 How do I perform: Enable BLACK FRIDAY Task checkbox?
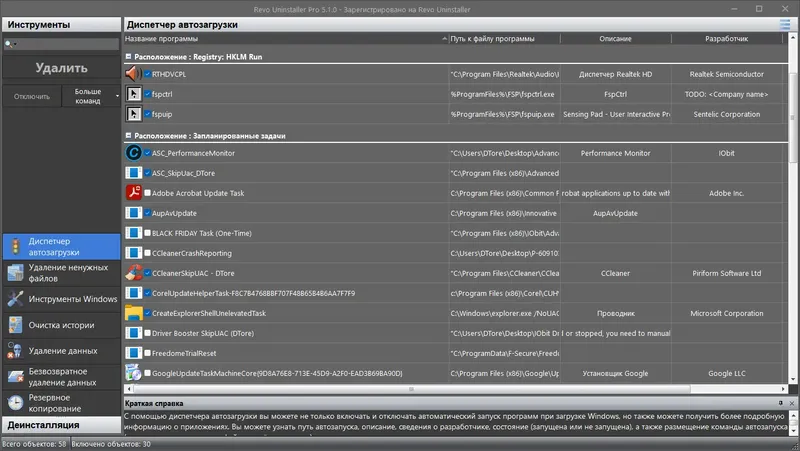coord(147,233)
